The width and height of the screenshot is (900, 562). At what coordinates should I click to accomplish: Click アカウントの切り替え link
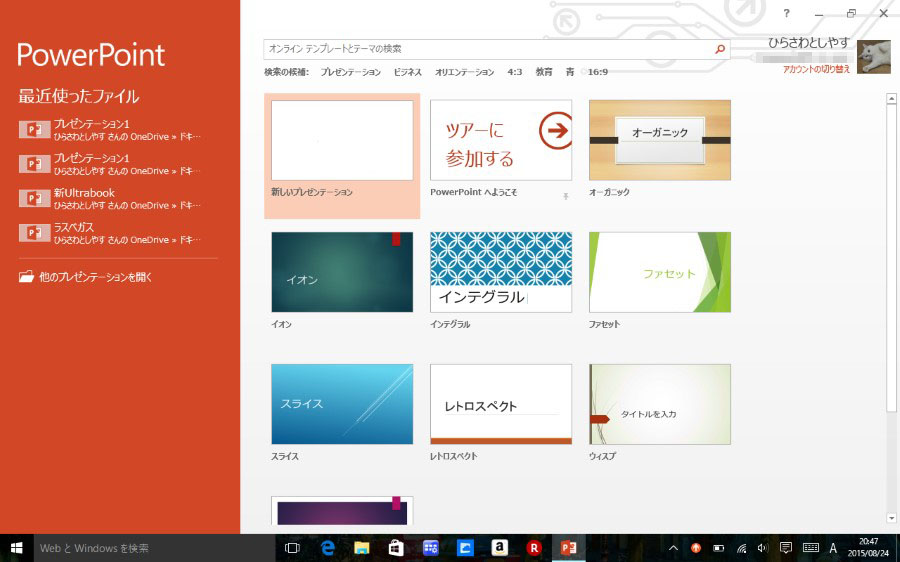pyautogui.click(x=816, y=69)
